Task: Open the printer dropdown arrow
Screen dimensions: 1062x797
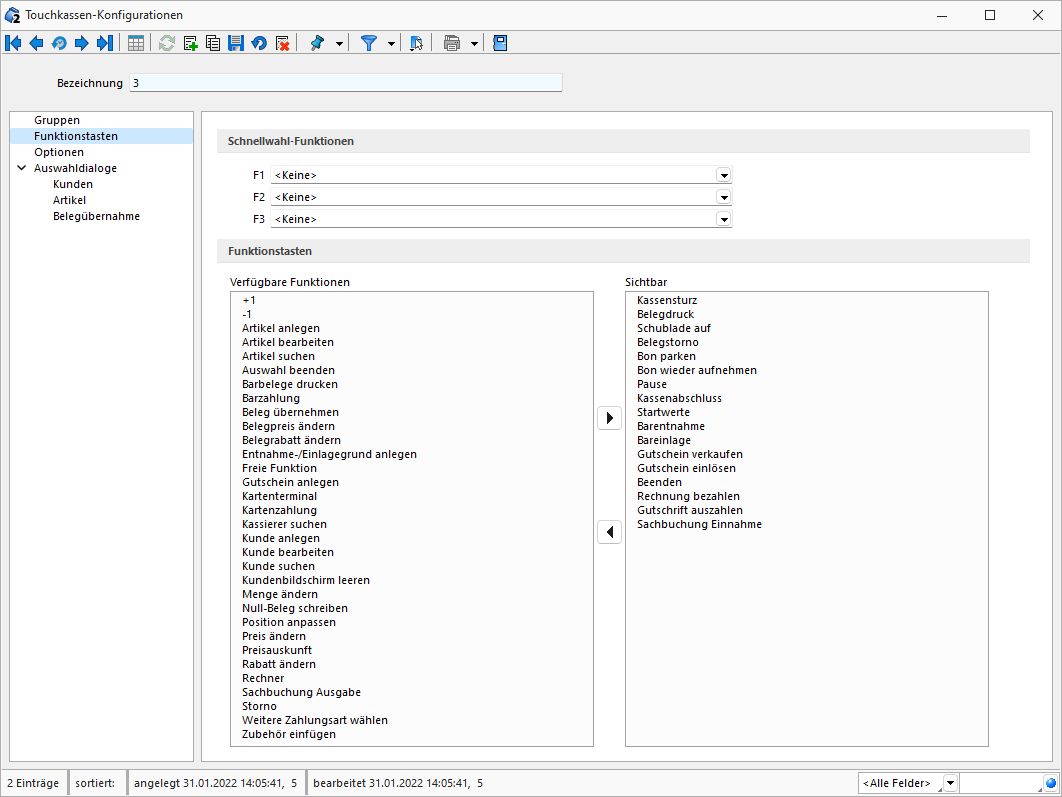Action: click(474, 44)
